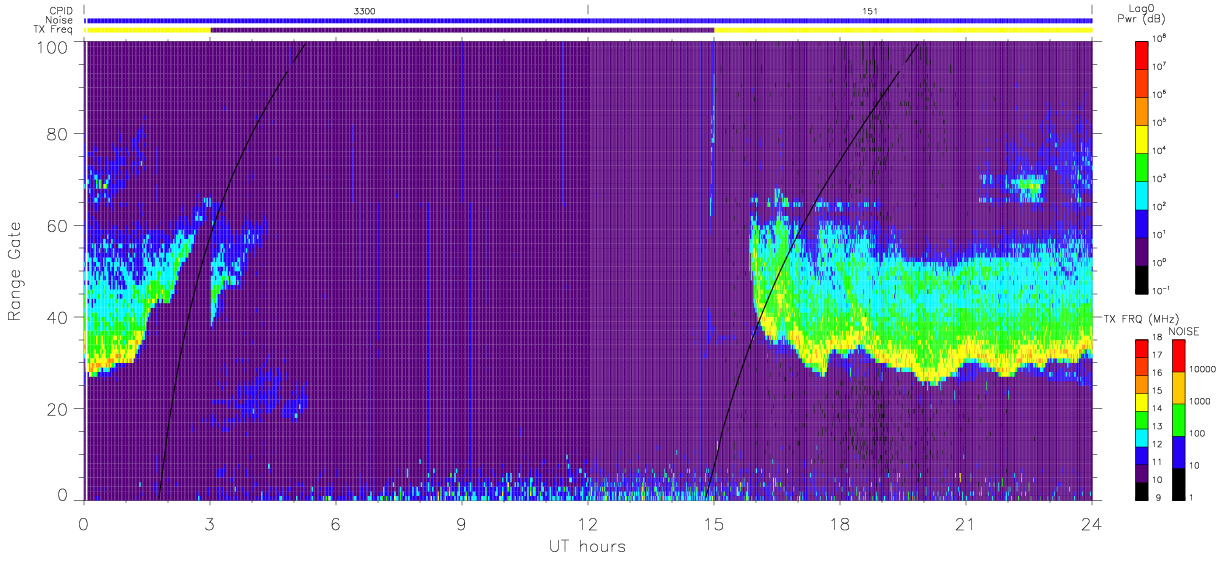Click the 'Noise' row label at top left
The image size is (1228, 567).
click(x=59, y=19)
